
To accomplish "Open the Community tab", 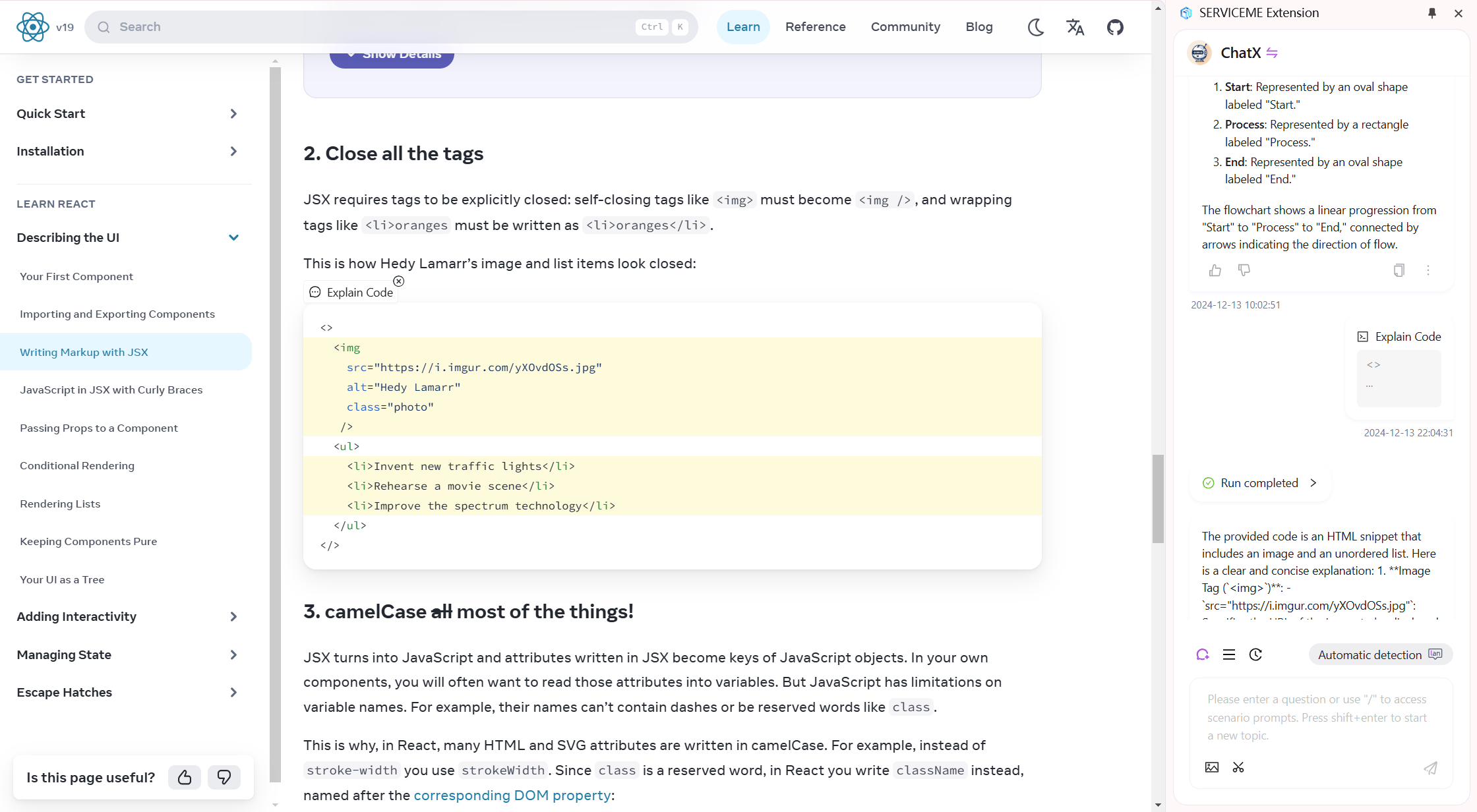I will [x=905, y=27].
